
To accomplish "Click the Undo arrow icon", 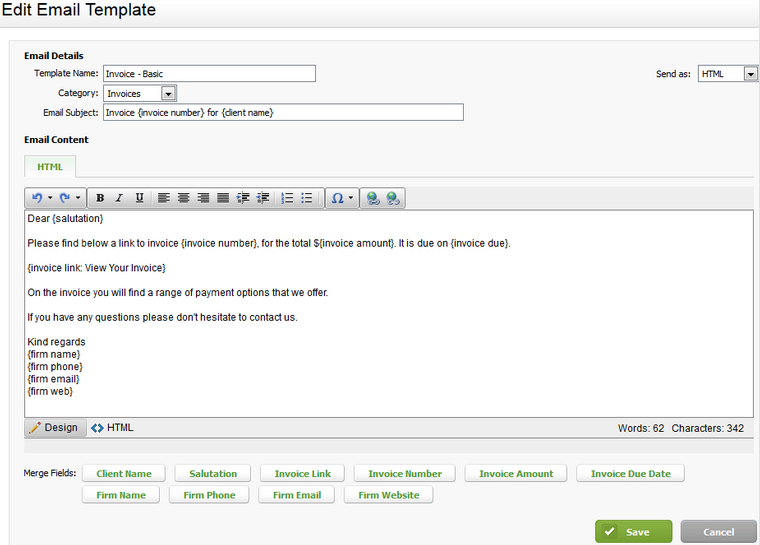I will click(37, 198).
